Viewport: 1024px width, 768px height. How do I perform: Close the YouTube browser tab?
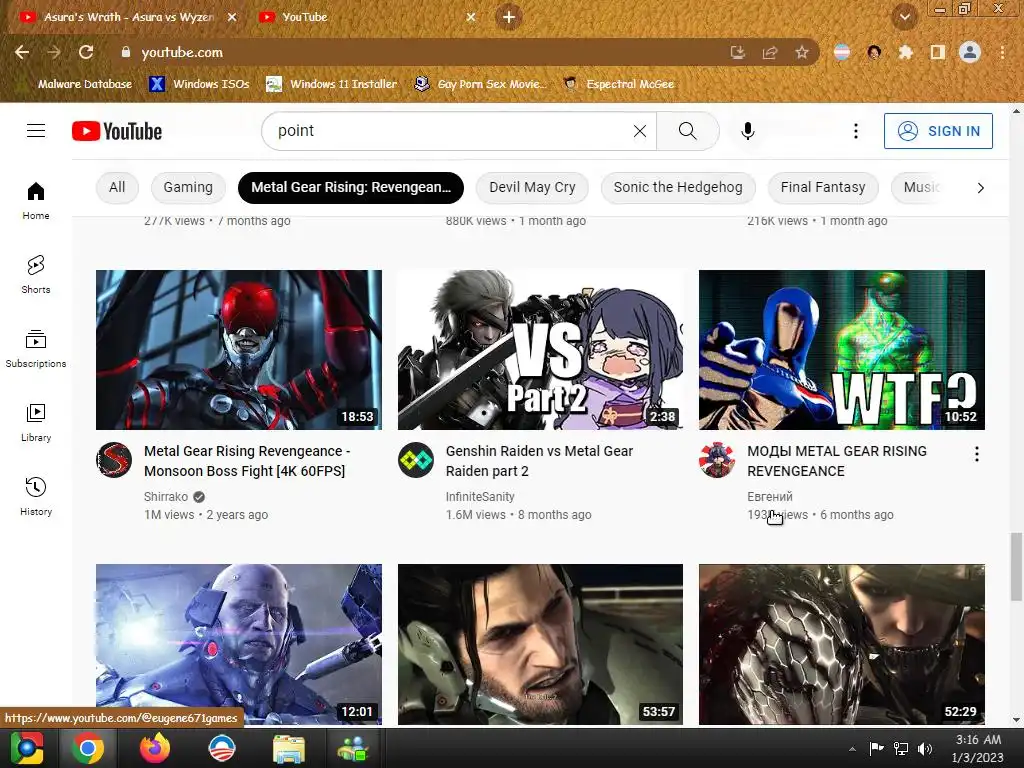(x=471, y=17)
